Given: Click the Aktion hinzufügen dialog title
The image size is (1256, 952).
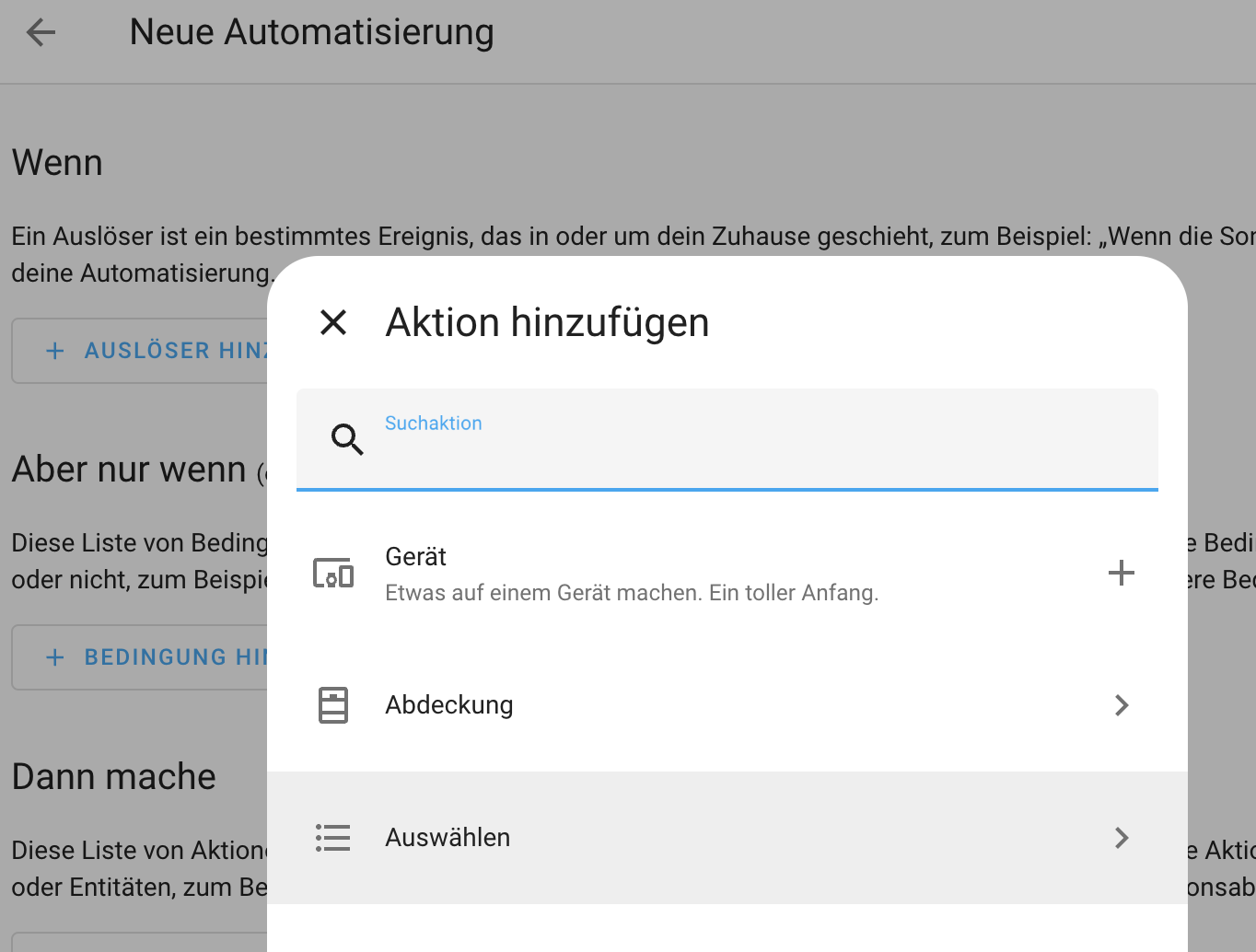Looking at the screenshot, I should [547, 322].
